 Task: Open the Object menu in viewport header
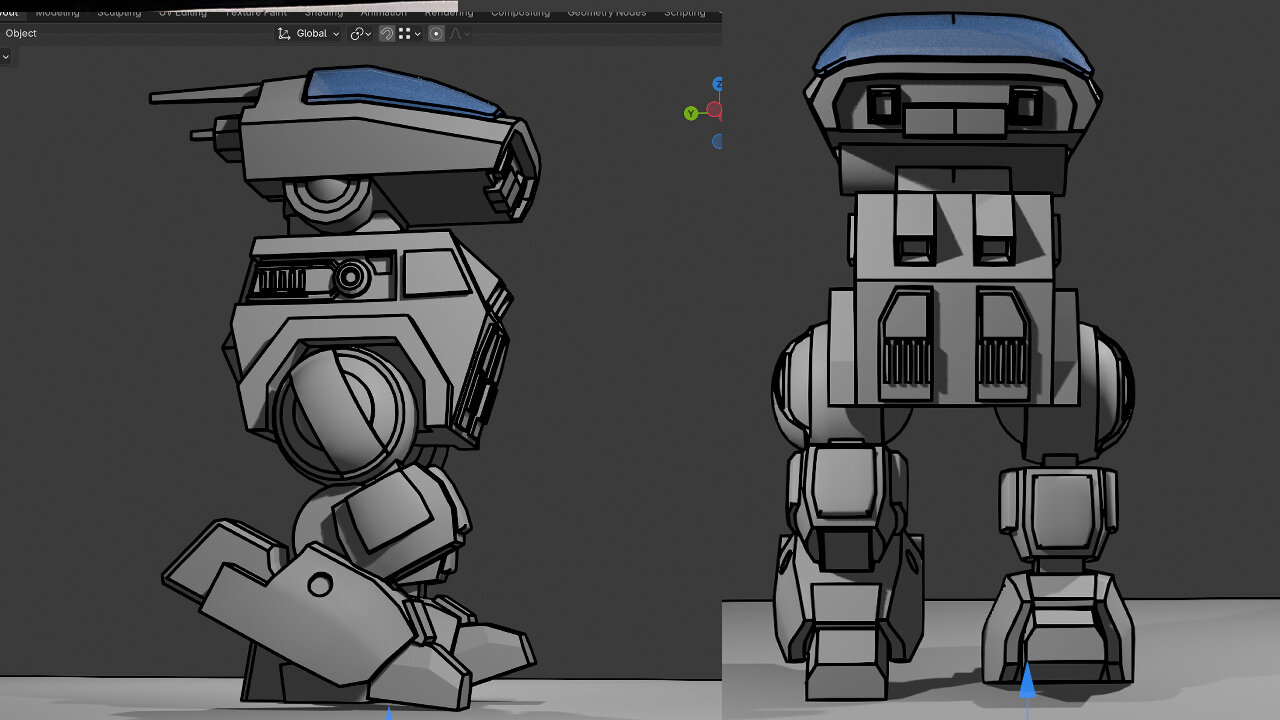click(x=21, y=33)
